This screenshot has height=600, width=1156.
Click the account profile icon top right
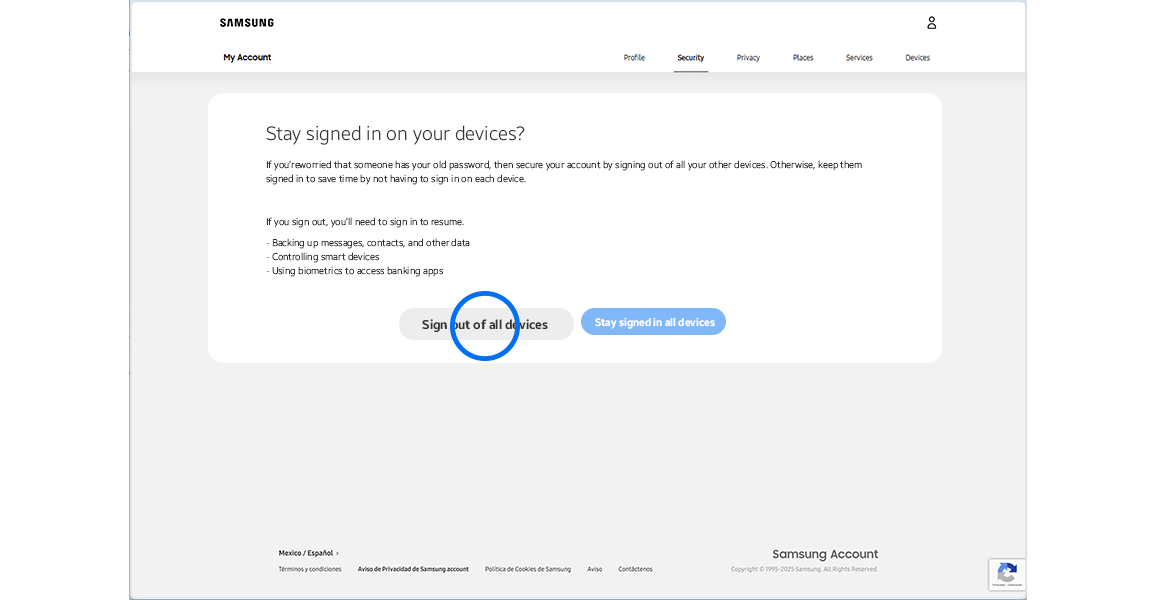tap(931, 22)
